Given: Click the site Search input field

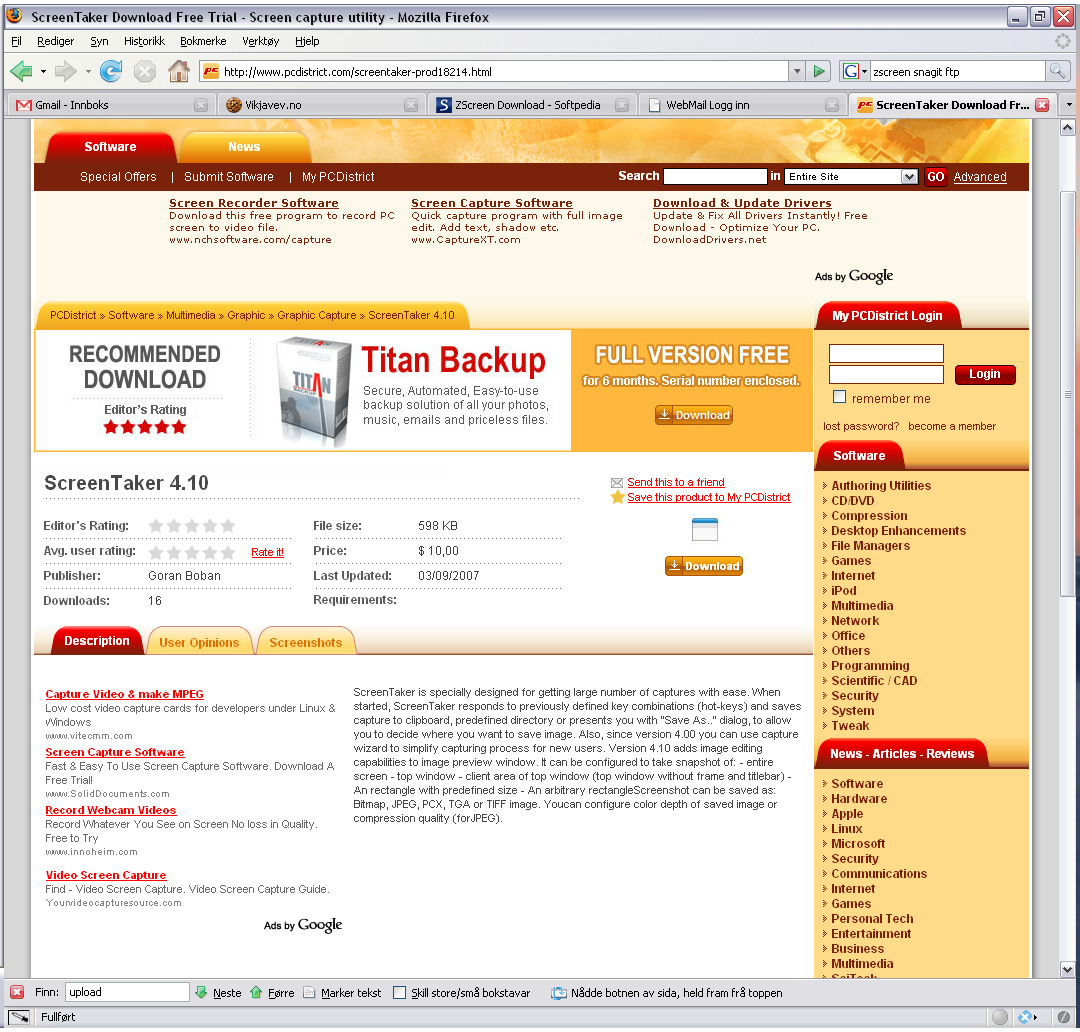Looking at the screenshot, I should pyautogui.click(x=715, y=176).
